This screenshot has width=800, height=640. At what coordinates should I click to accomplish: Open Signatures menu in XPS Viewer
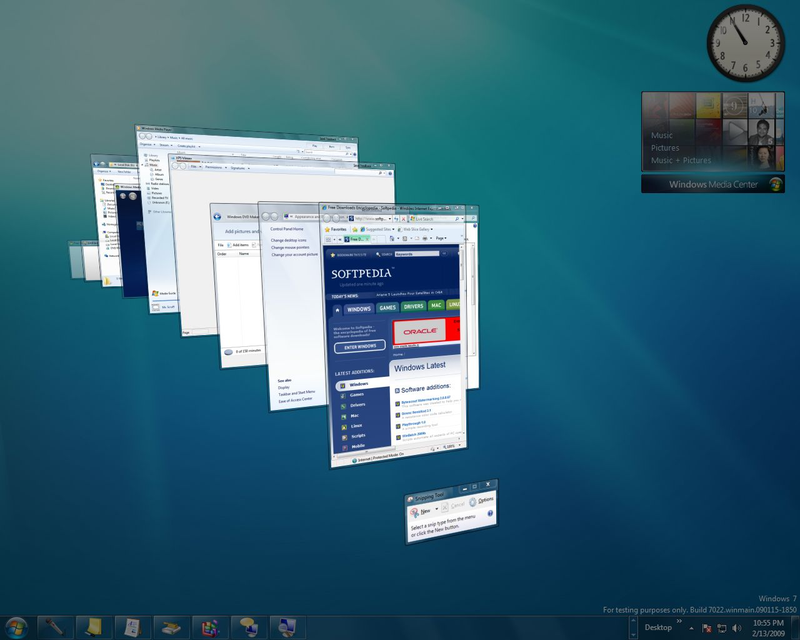pos(238,168)
